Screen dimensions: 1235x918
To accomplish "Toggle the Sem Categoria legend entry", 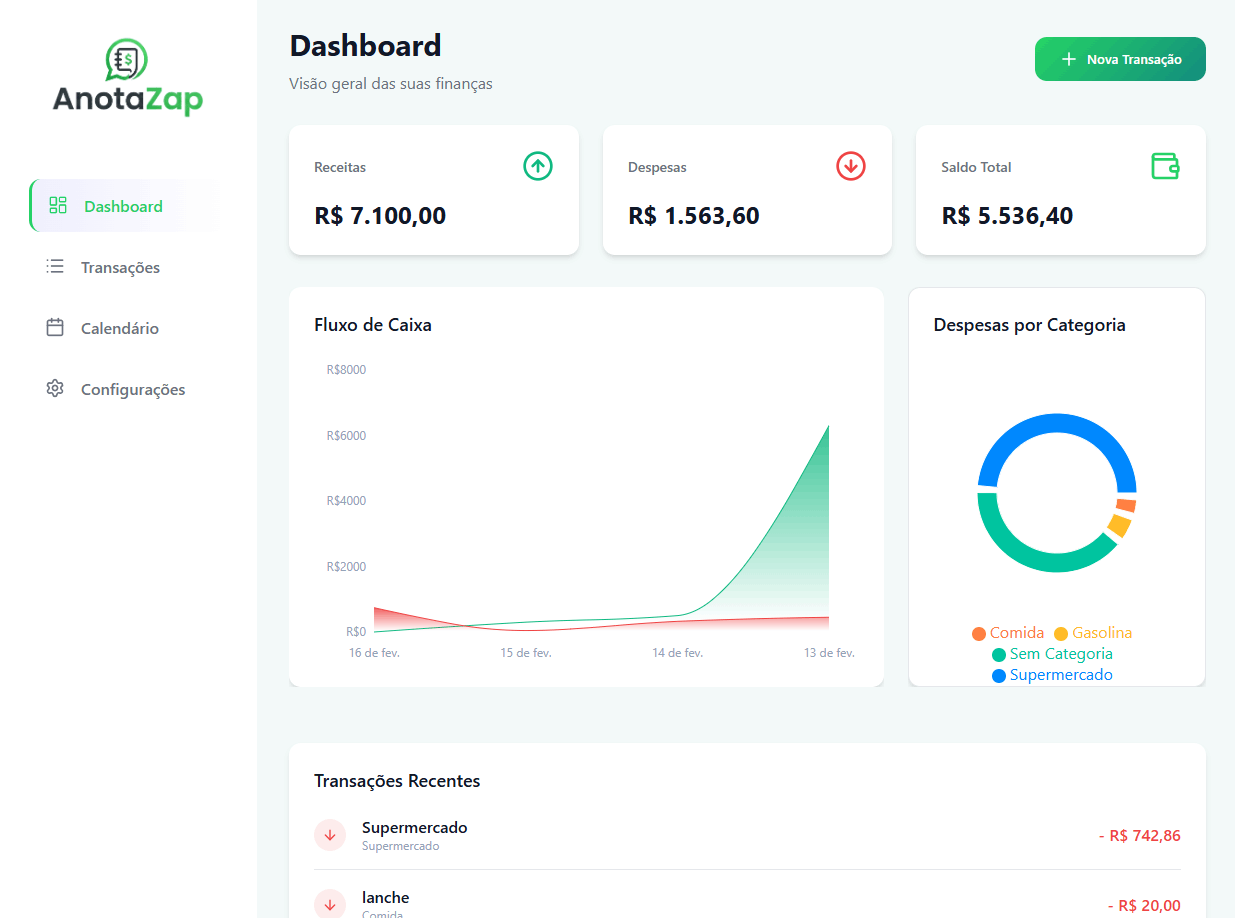I will (1052, 653).
